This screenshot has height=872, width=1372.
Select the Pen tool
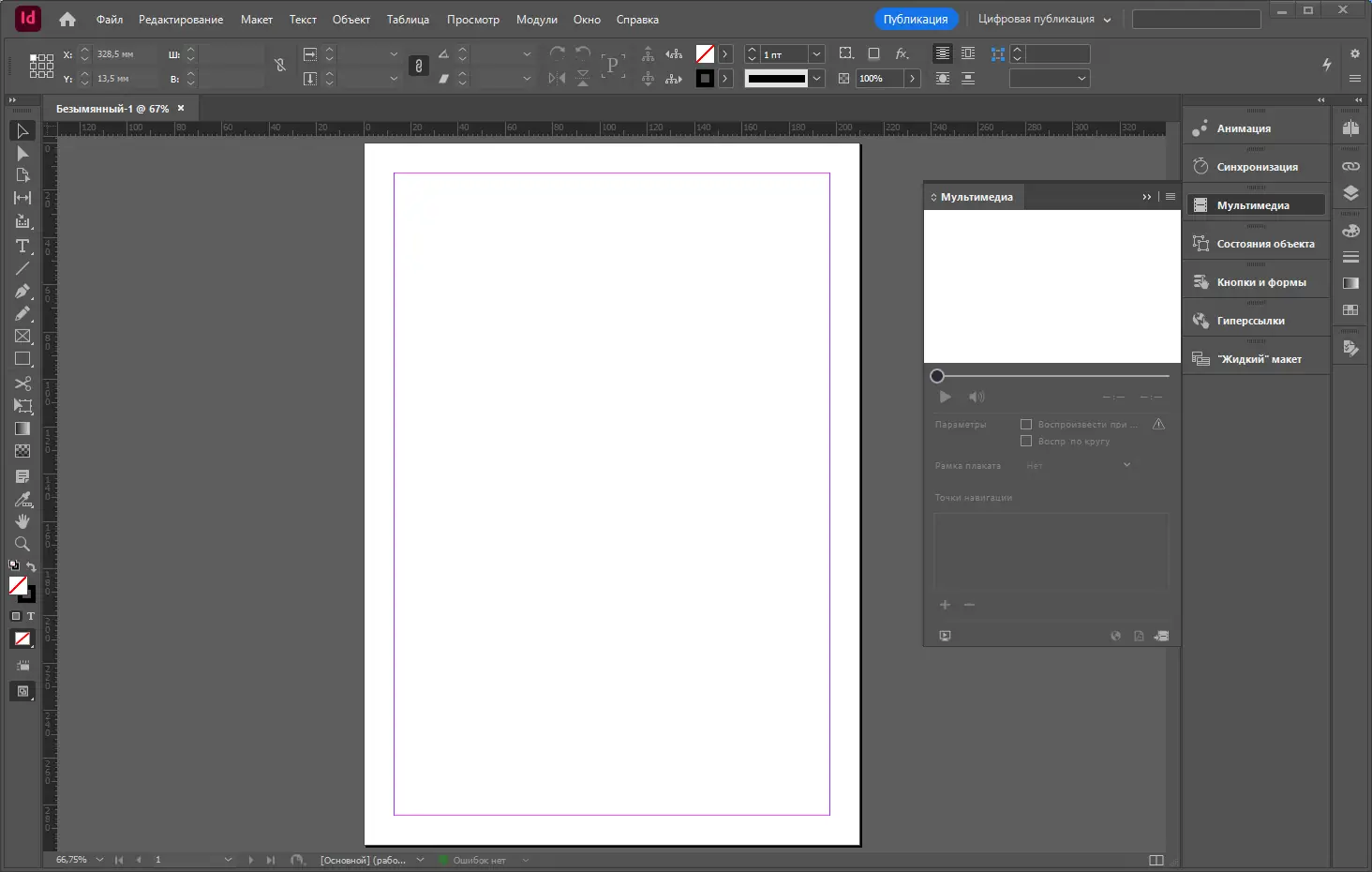pyautogui.click(x=22, y=291)
